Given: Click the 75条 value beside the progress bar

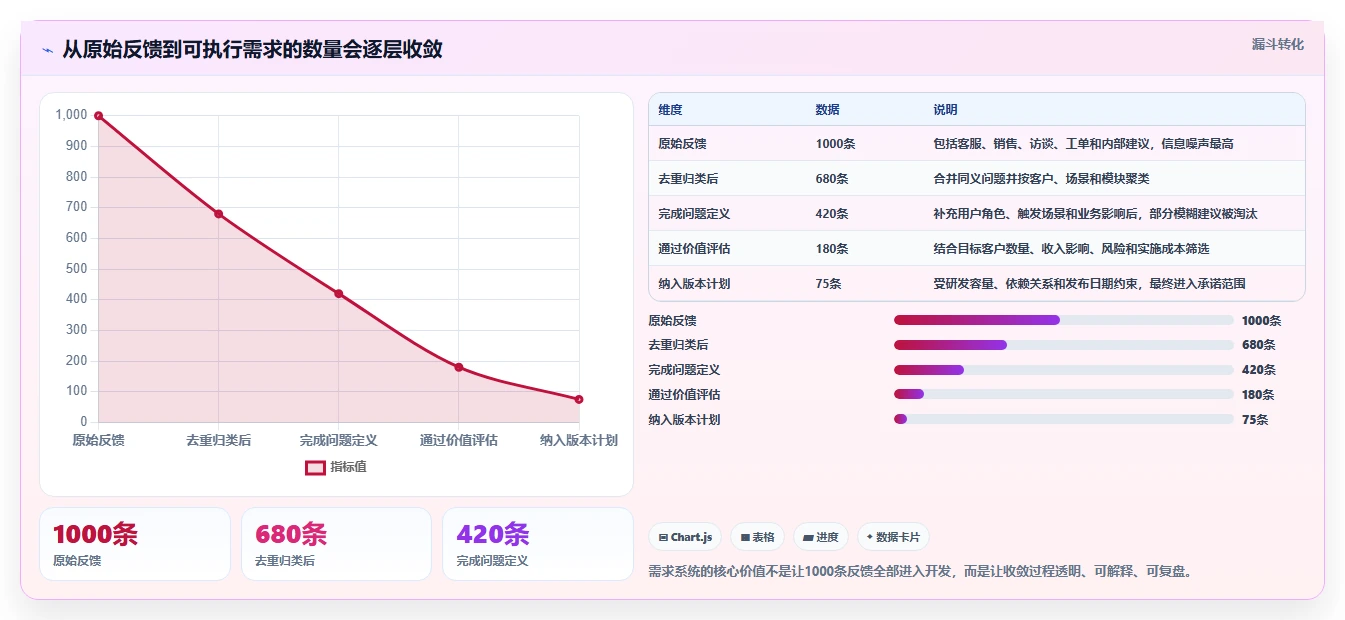Looking at the screenshot, I should coord(1254,420).
